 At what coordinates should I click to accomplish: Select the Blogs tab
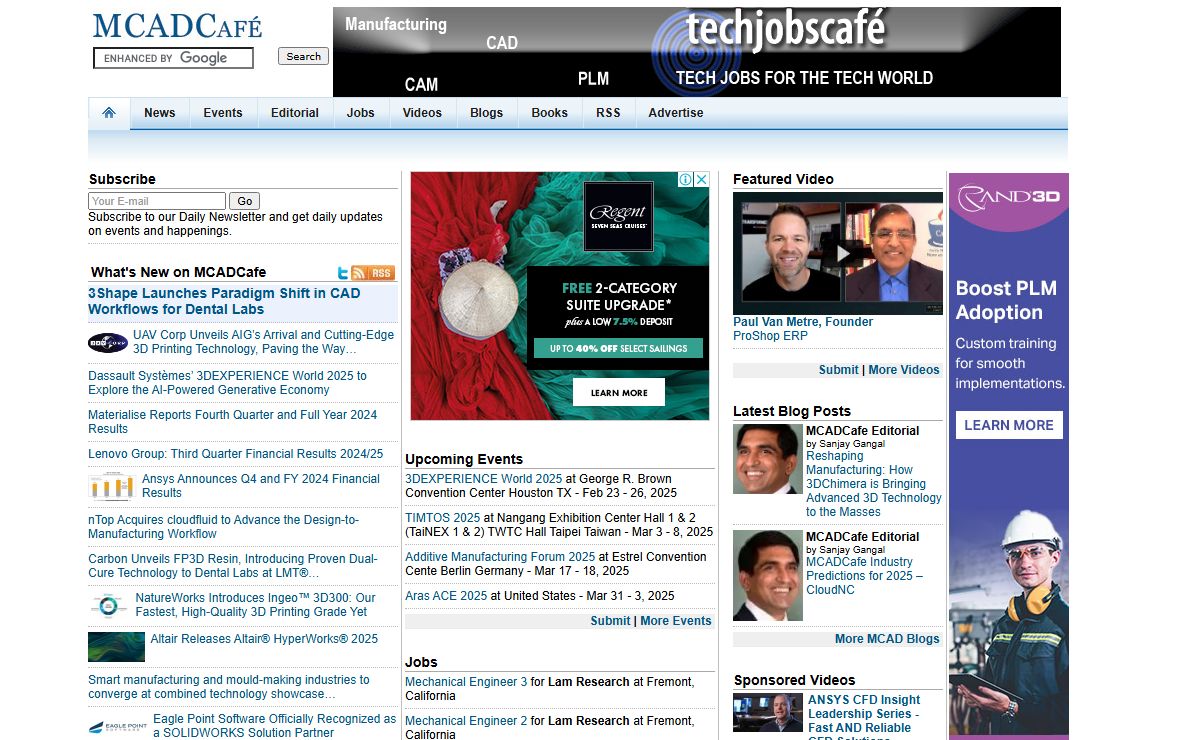tap(487, 113)
